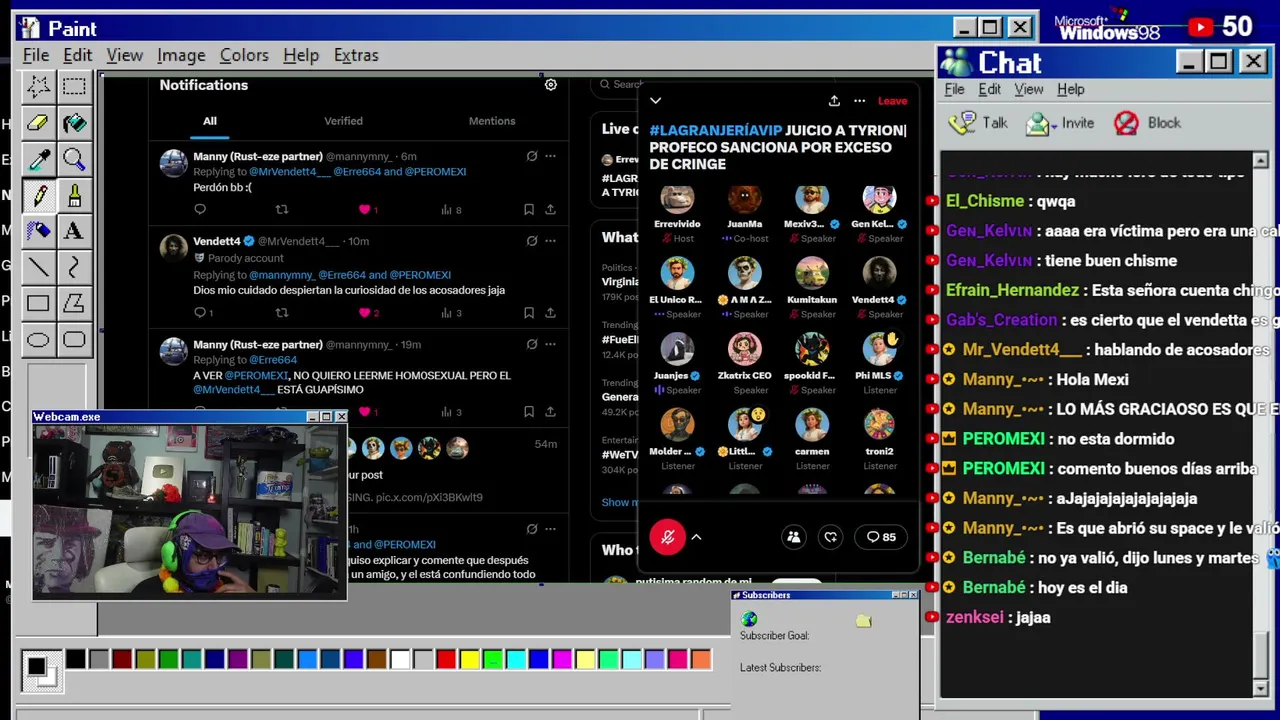The image size is (1280, 720).
Task: Open the @PEROMEXI mention link in Manny's post
Action: click(257, 376)
